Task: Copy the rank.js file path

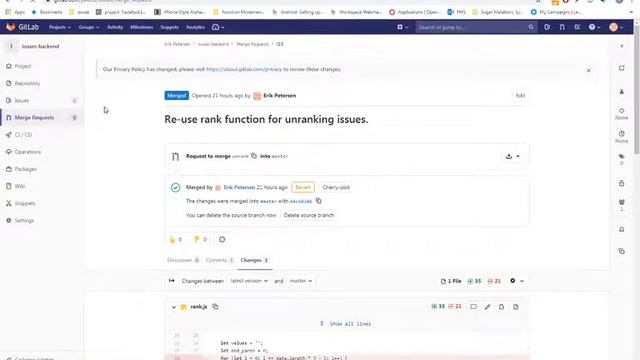Action: click(215, 307)
